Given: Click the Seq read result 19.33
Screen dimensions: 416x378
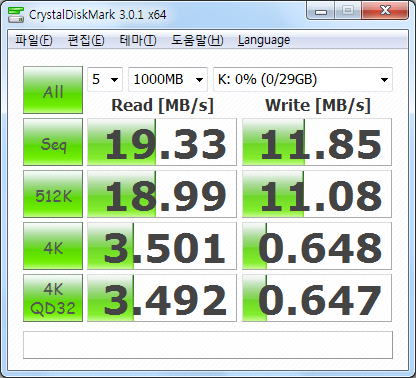Looking at the screenshot, I should pyautogui.click(x=162, y=142).
